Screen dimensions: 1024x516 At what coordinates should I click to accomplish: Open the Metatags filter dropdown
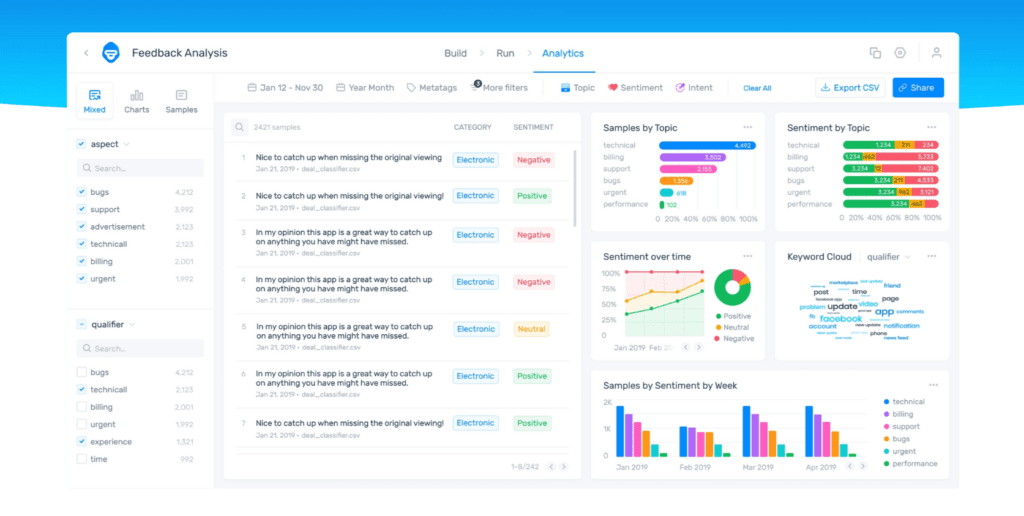[x=432, y=88]
